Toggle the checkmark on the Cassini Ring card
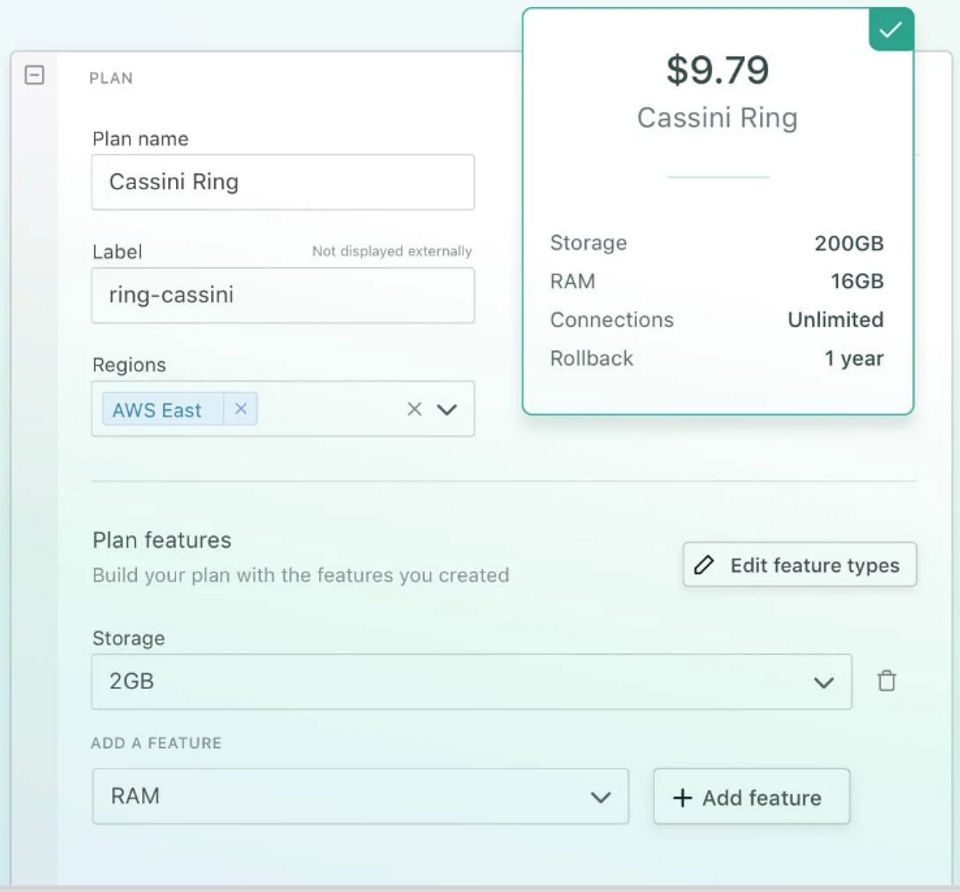Screen dimensions: 960x892 (x=891, y=29)
